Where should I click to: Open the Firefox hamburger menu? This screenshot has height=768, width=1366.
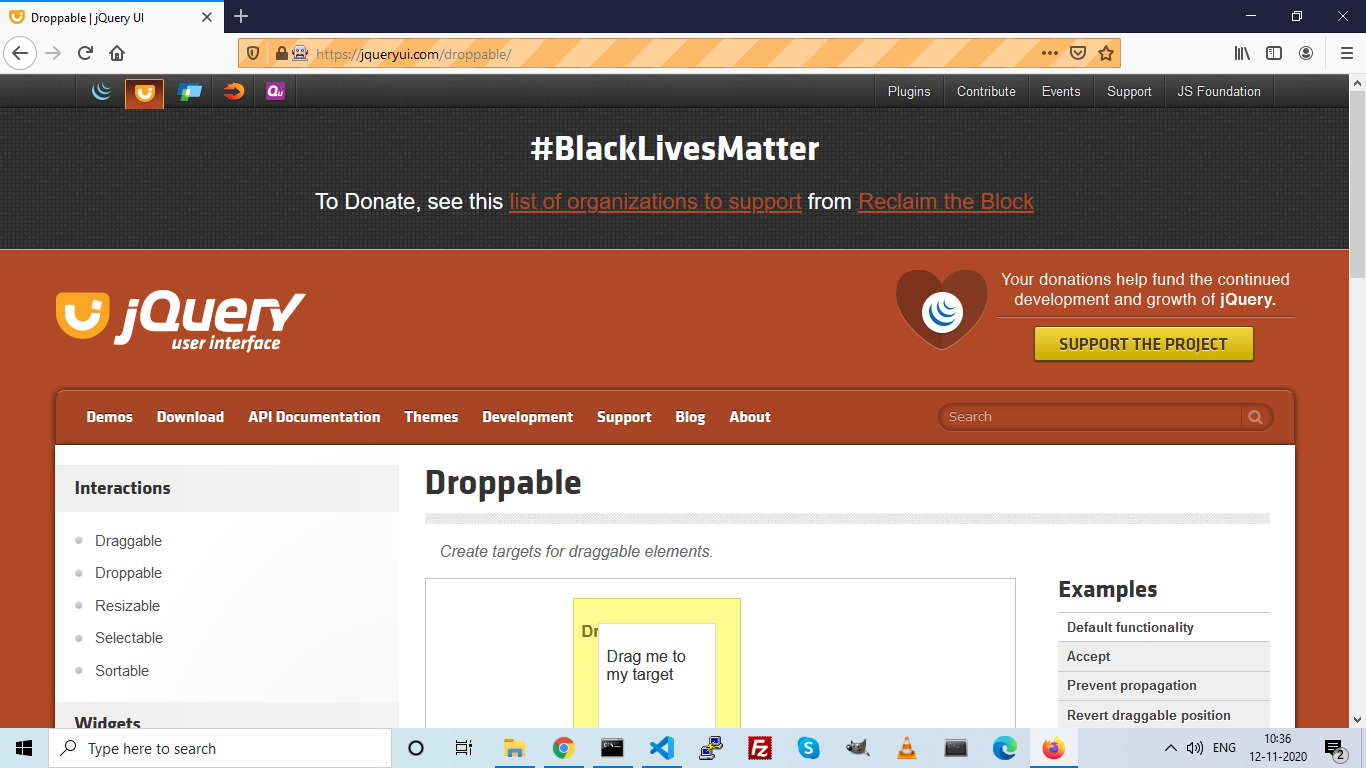click(x=1346, y=53)
